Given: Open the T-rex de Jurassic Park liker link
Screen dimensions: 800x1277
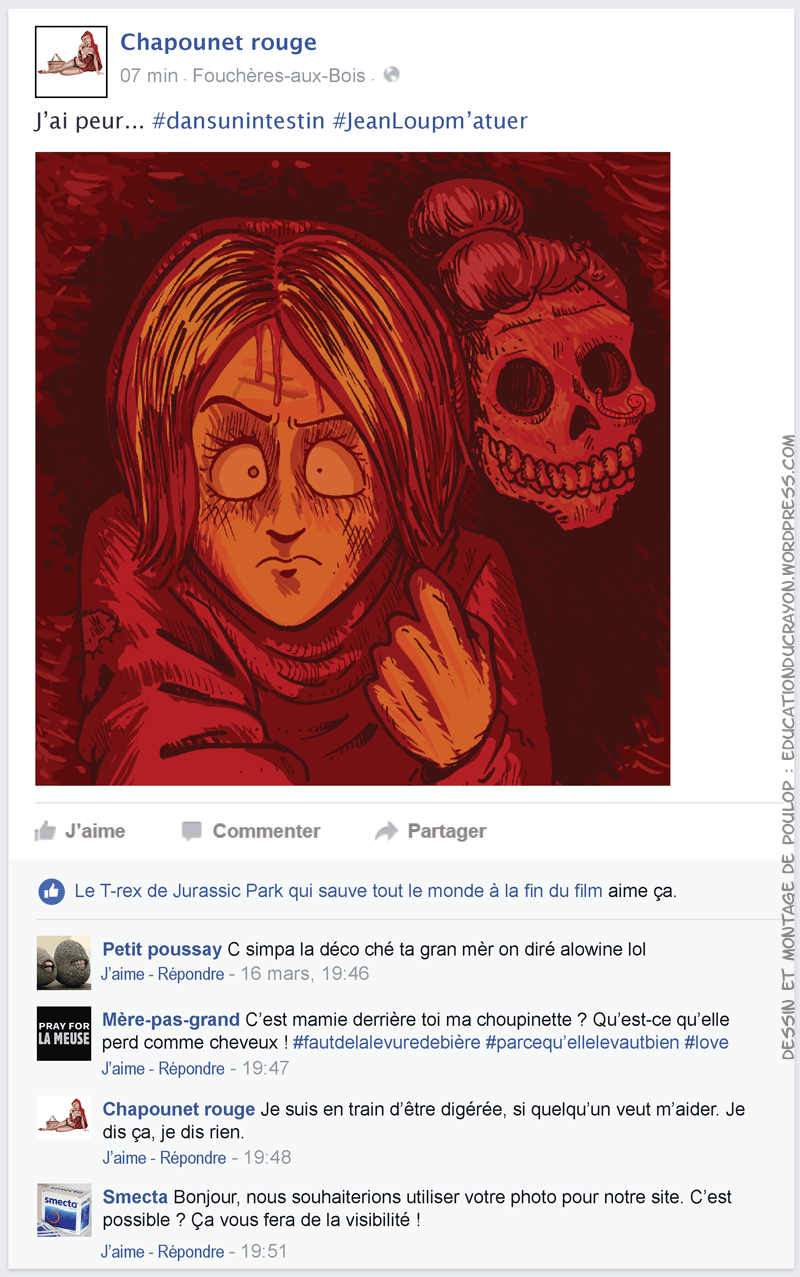Looking at the screenshot, I should [339, 890].
